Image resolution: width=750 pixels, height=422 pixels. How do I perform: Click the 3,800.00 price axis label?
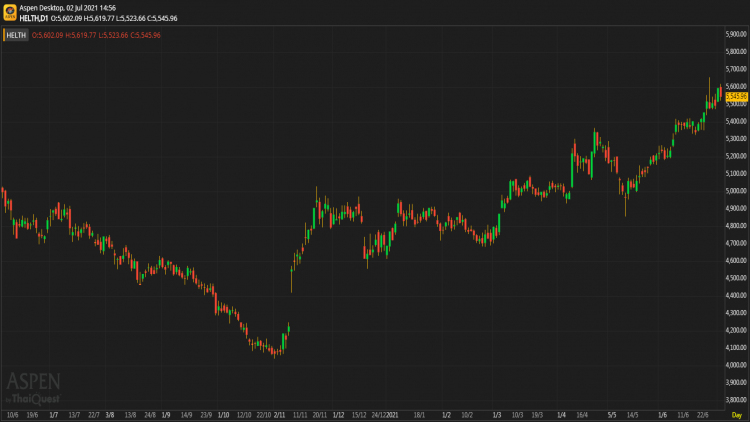pos(736,400)
